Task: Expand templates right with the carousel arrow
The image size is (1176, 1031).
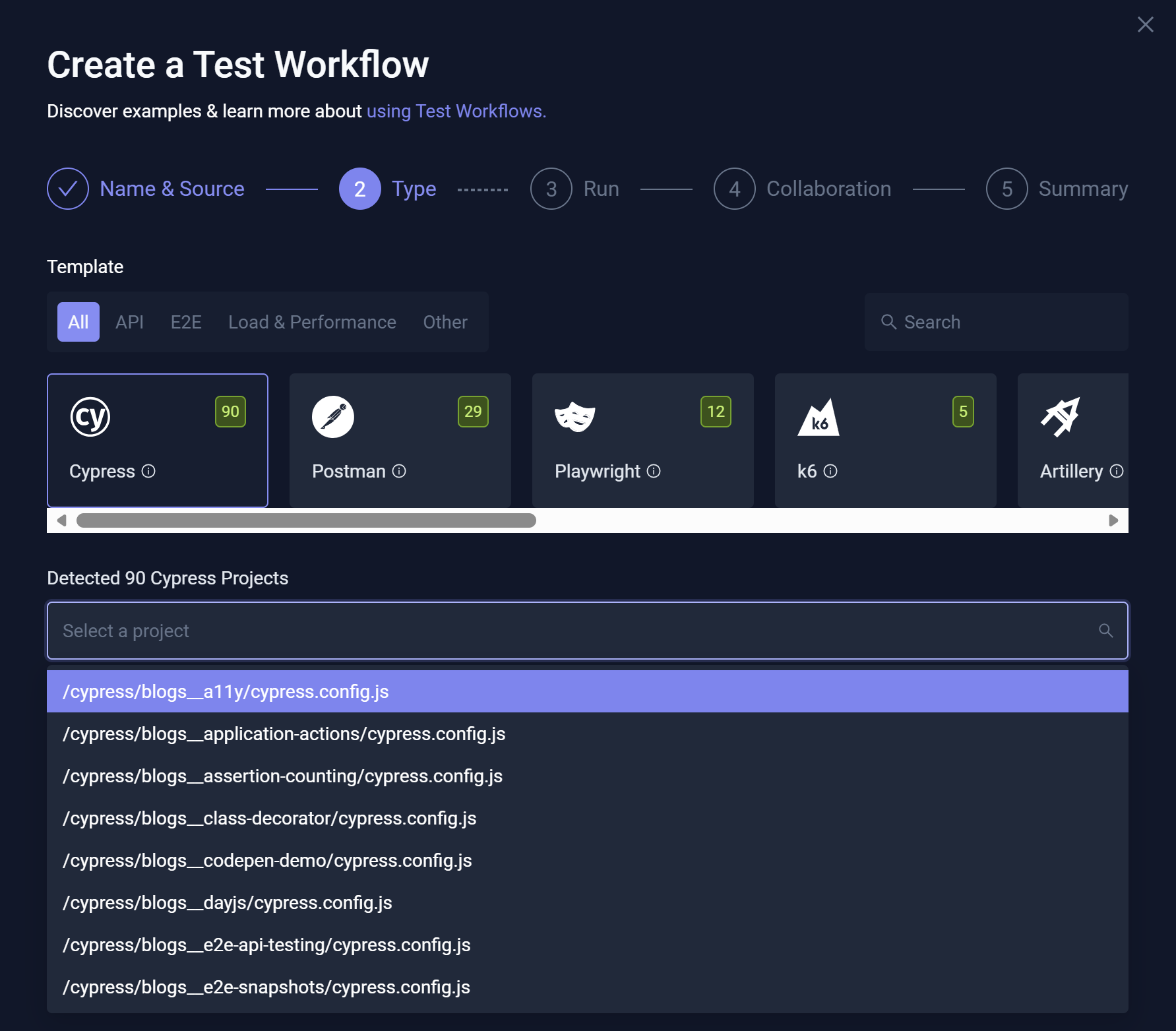Action: pyautogui.click(x=1114, y=520)
